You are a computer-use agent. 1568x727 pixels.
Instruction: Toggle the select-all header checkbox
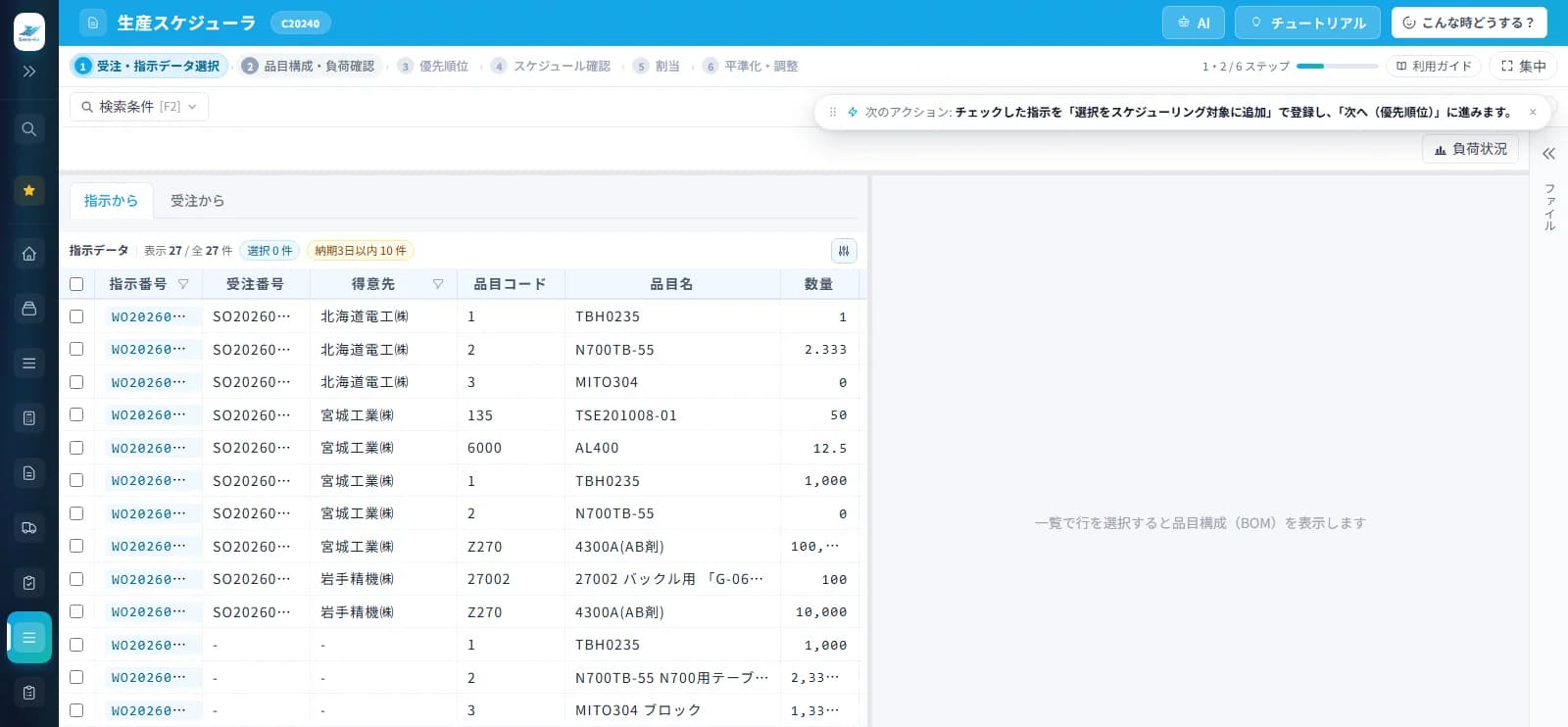(x=76, y=284)
